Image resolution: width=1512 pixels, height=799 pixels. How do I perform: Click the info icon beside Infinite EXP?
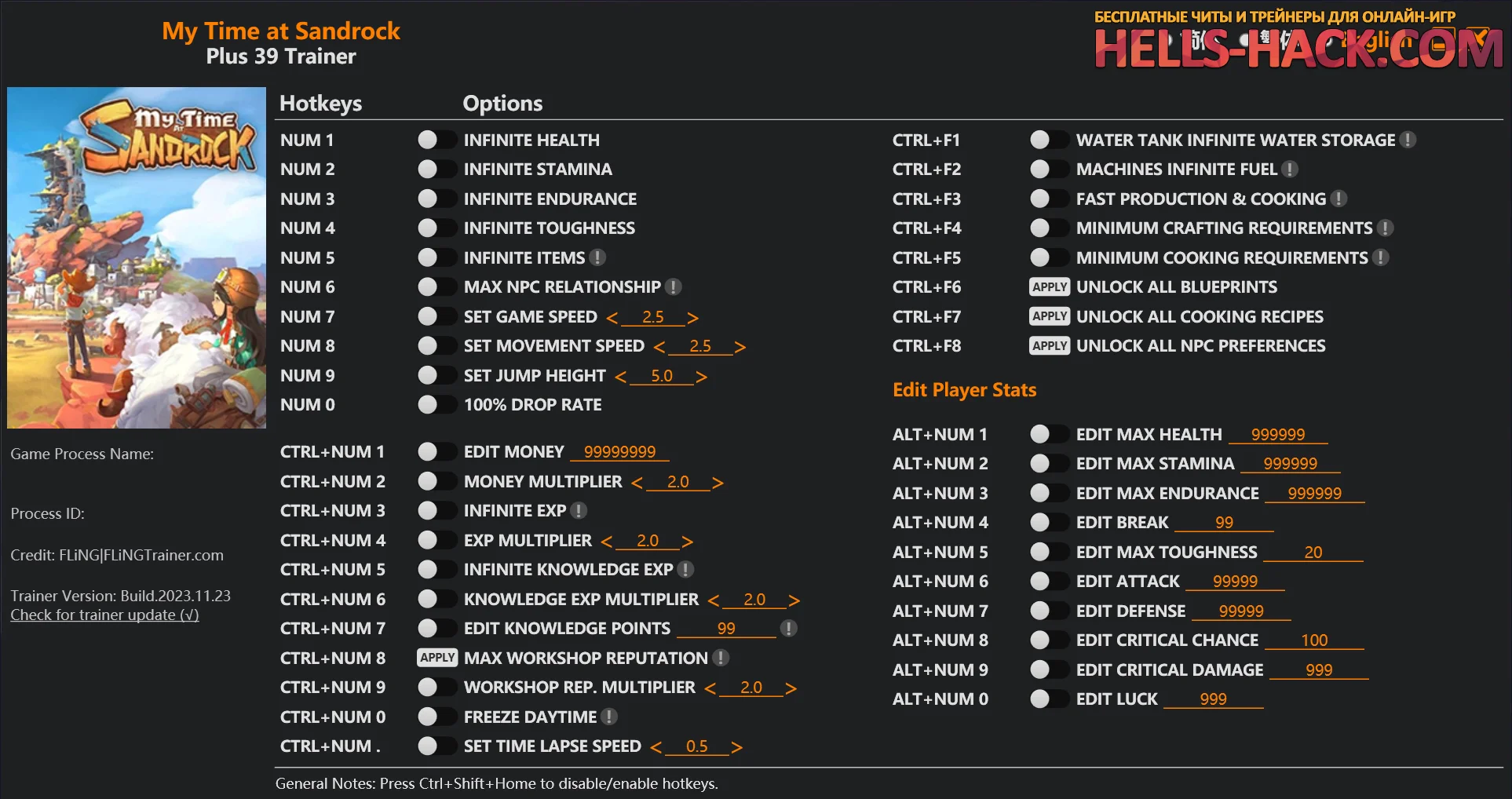(x=579, y=511)
